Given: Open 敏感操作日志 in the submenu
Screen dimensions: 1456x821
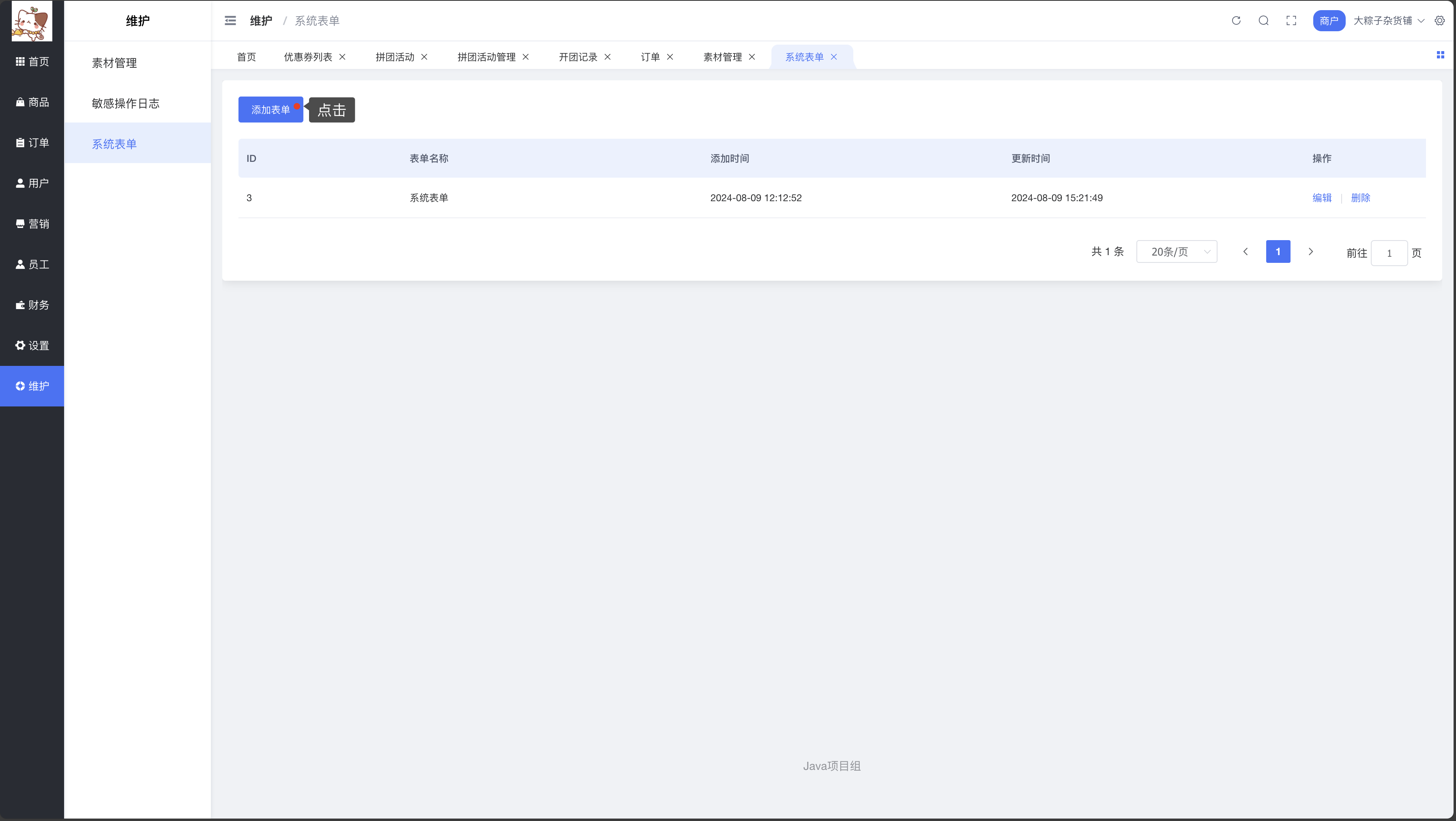Looking at the screenshot, I should [x=125, y=103].
